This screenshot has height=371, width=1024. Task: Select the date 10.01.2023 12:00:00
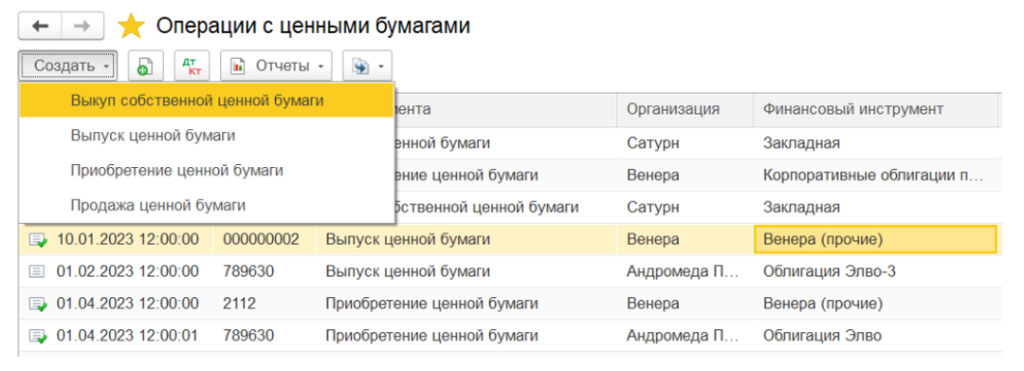[x=127, y=240]
